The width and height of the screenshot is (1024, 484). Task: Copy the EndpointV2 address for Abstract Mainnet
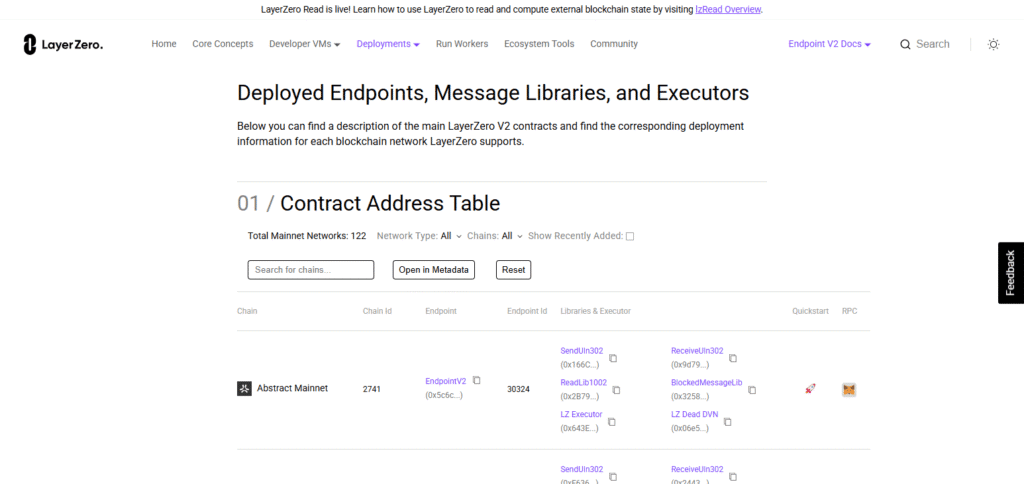tap(477, 380)
